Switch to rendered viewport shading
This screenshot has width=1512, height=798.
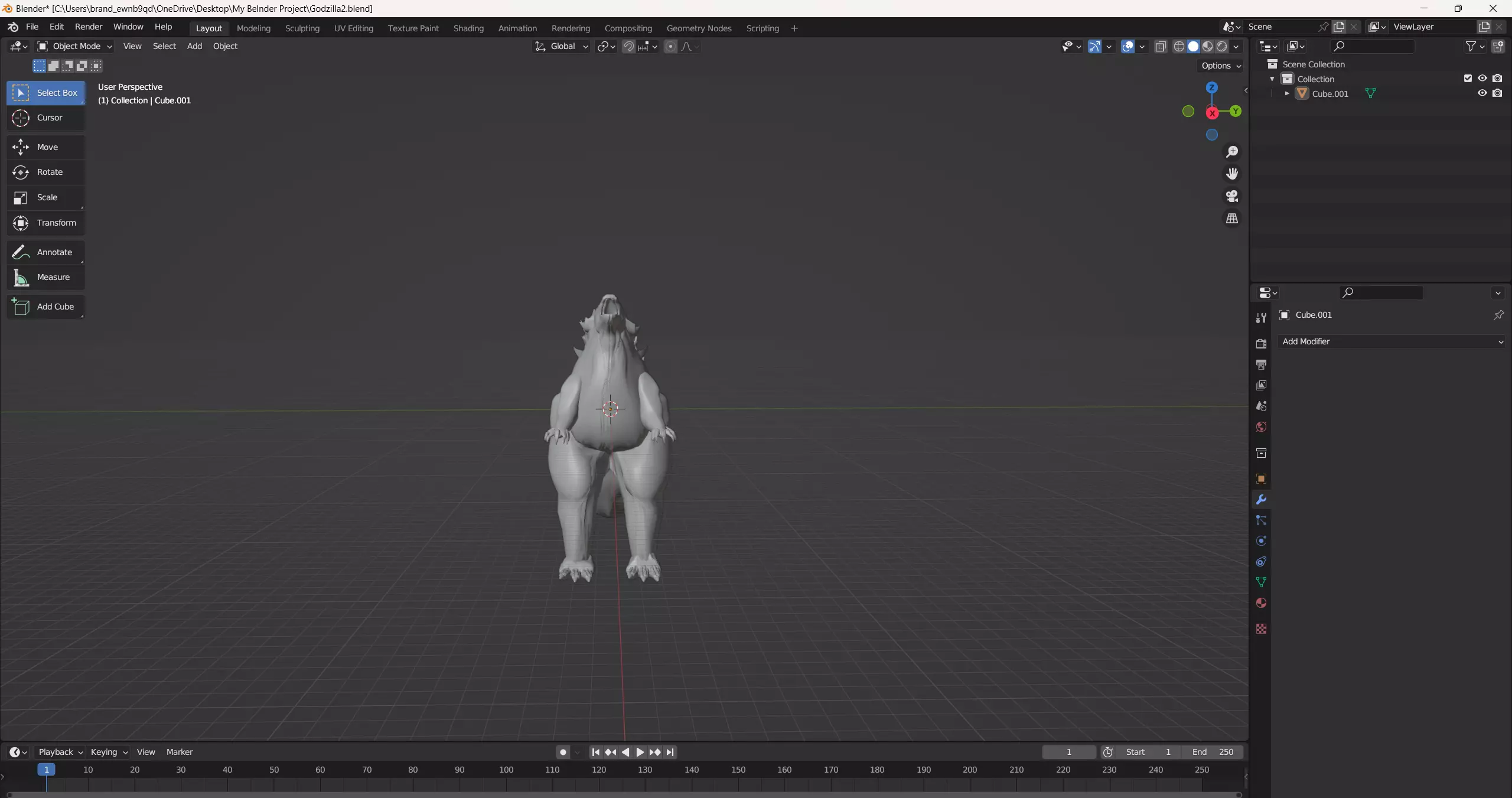[x=1221, y=46]
